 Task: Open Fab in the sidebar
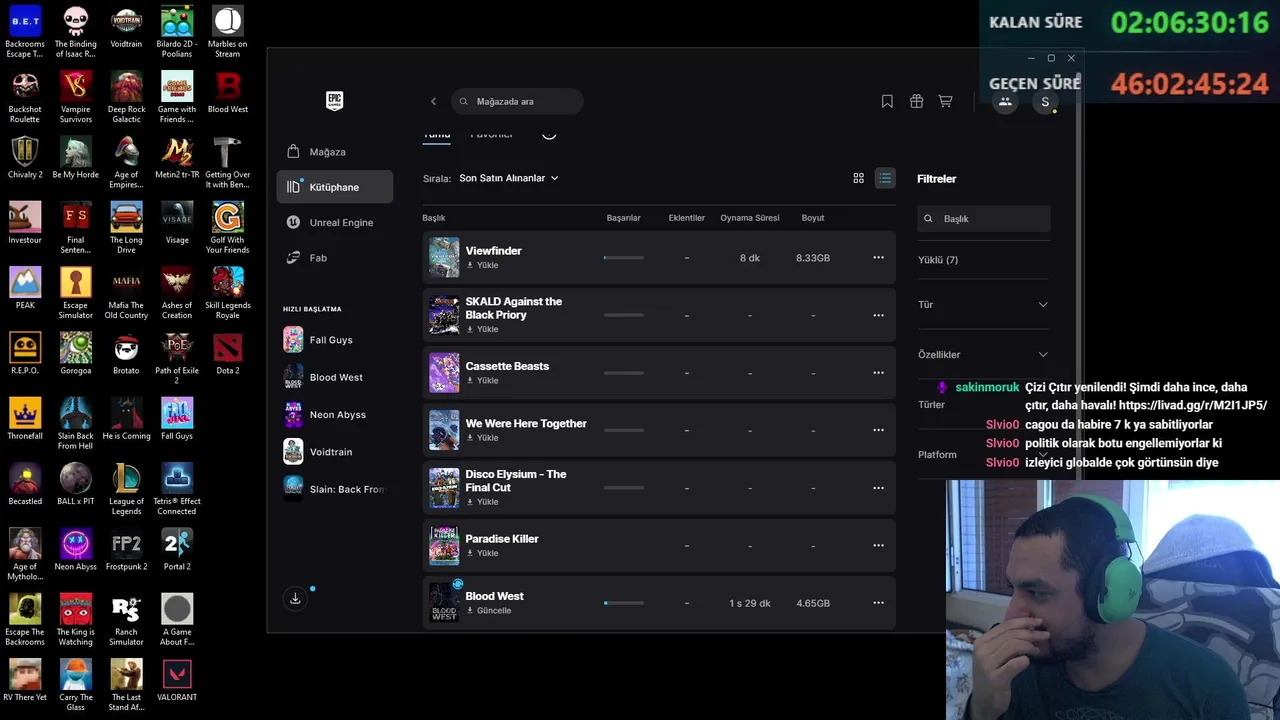coord(335,258)
